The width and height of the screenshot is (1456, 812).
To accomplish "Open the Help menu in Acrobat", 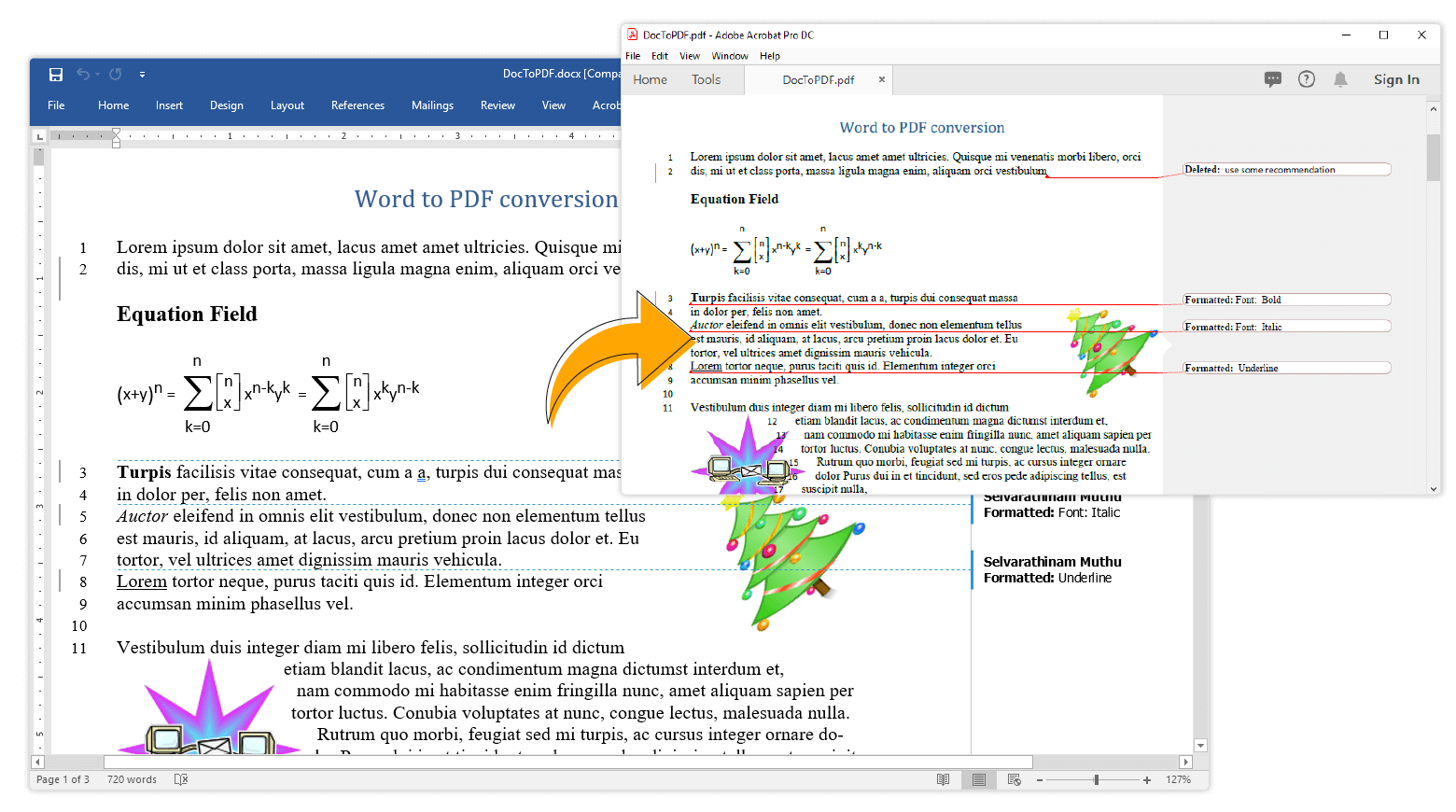I will pyautogui.click(x=770, y=56).
